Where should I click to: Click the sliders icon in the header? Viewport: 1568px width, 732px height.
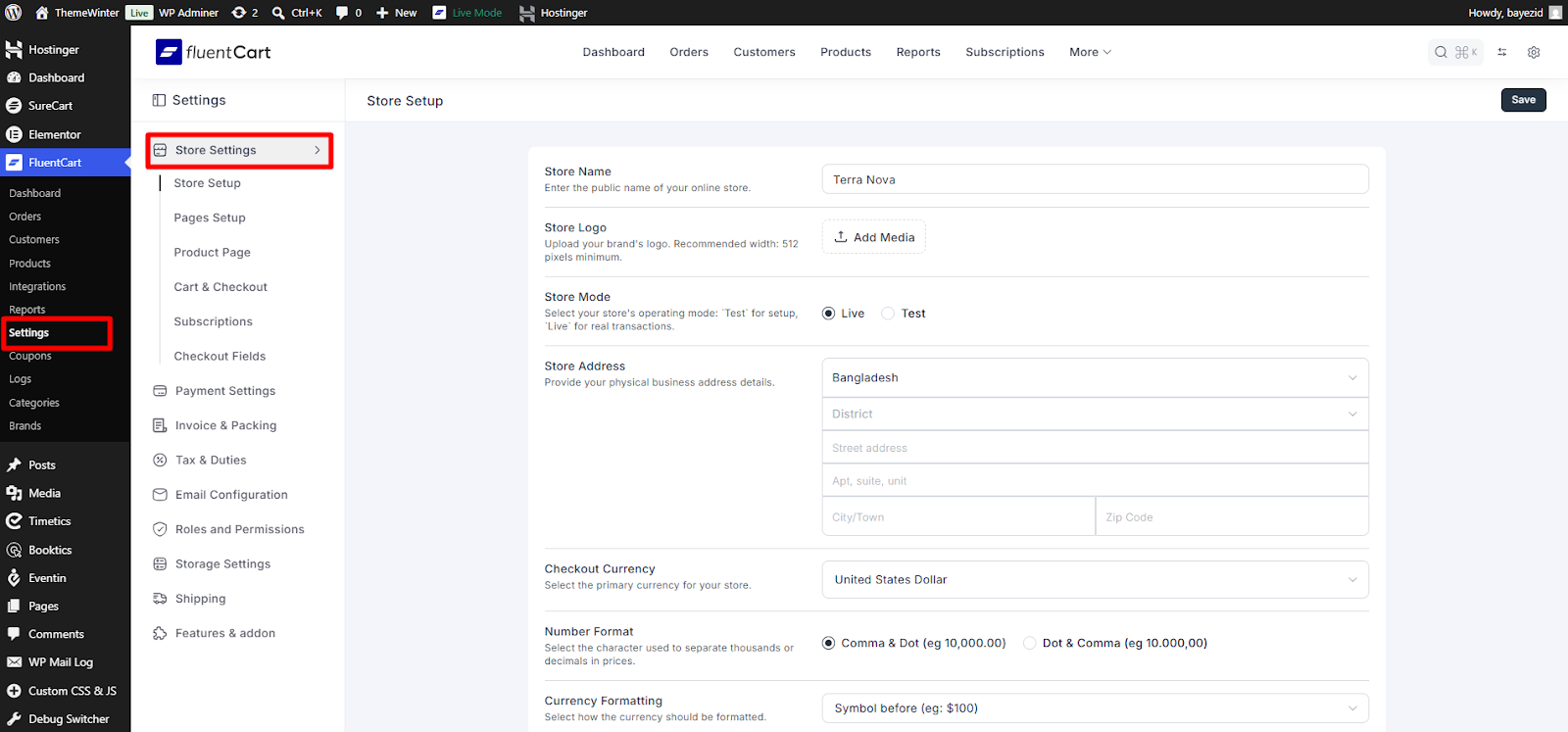pyautogui.click(x=1502, y=52)
